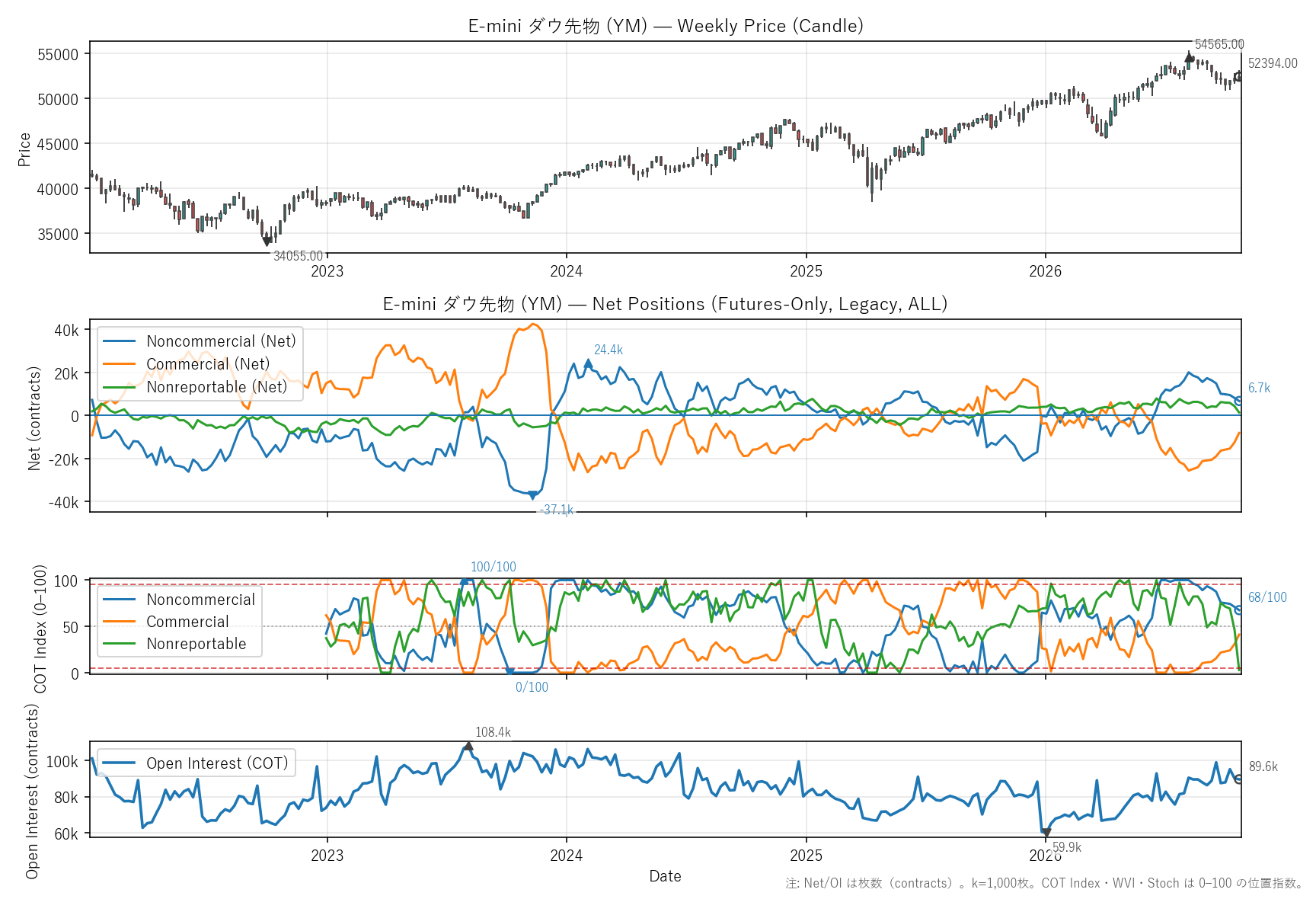Image resolution: width=1316 pixels, height=899 pixels.
Task: Click the 100/100 COT Index annotation
Action: click(x=493, y=567)
